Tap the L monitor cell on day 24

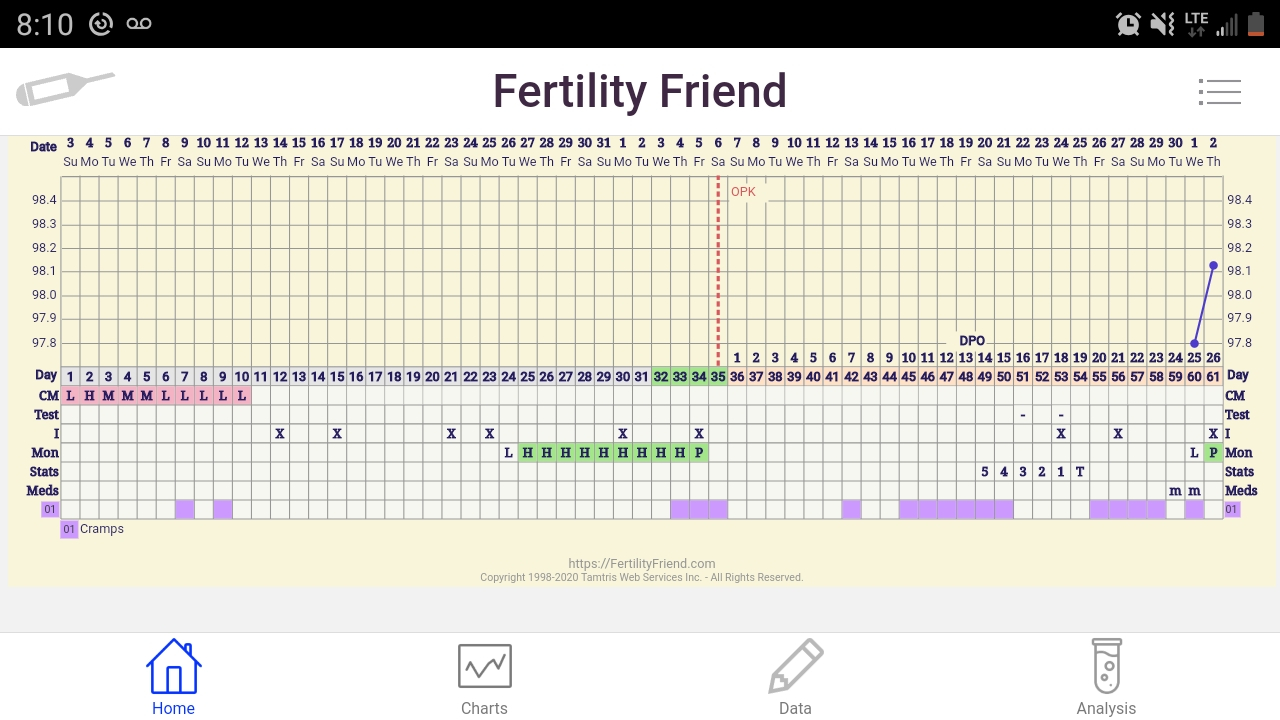click(508, 452)
